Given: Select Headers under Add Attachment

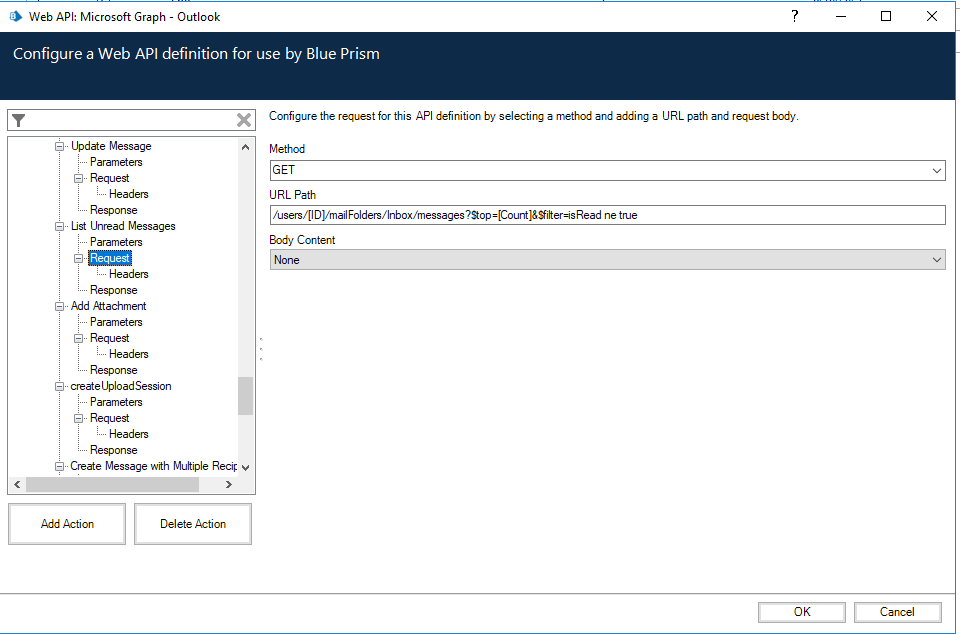Looking at the screenshot, I should coord(129,354).
